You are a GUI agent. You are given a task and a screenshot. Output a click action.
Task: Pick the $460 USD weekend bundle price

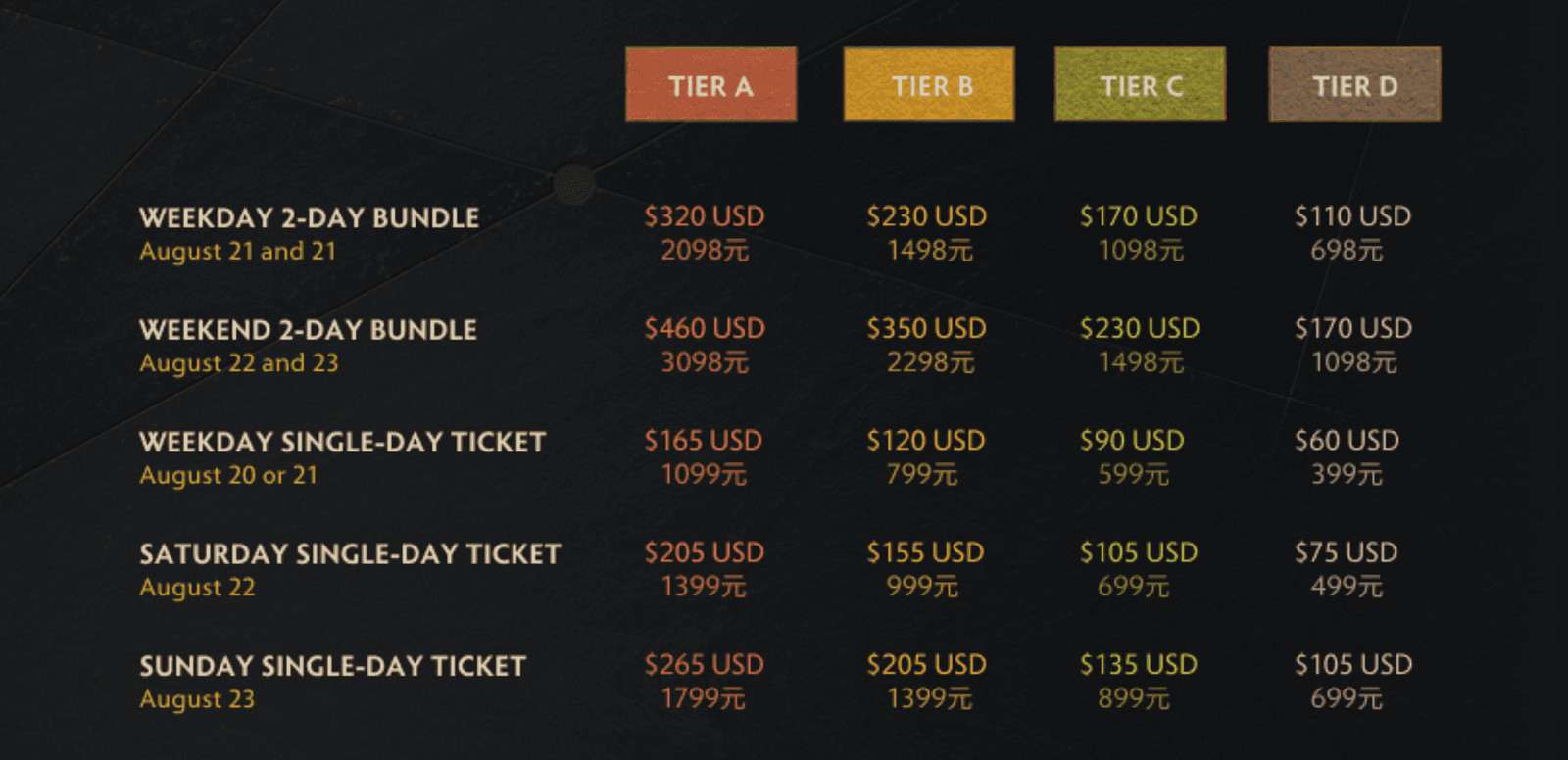704,328
